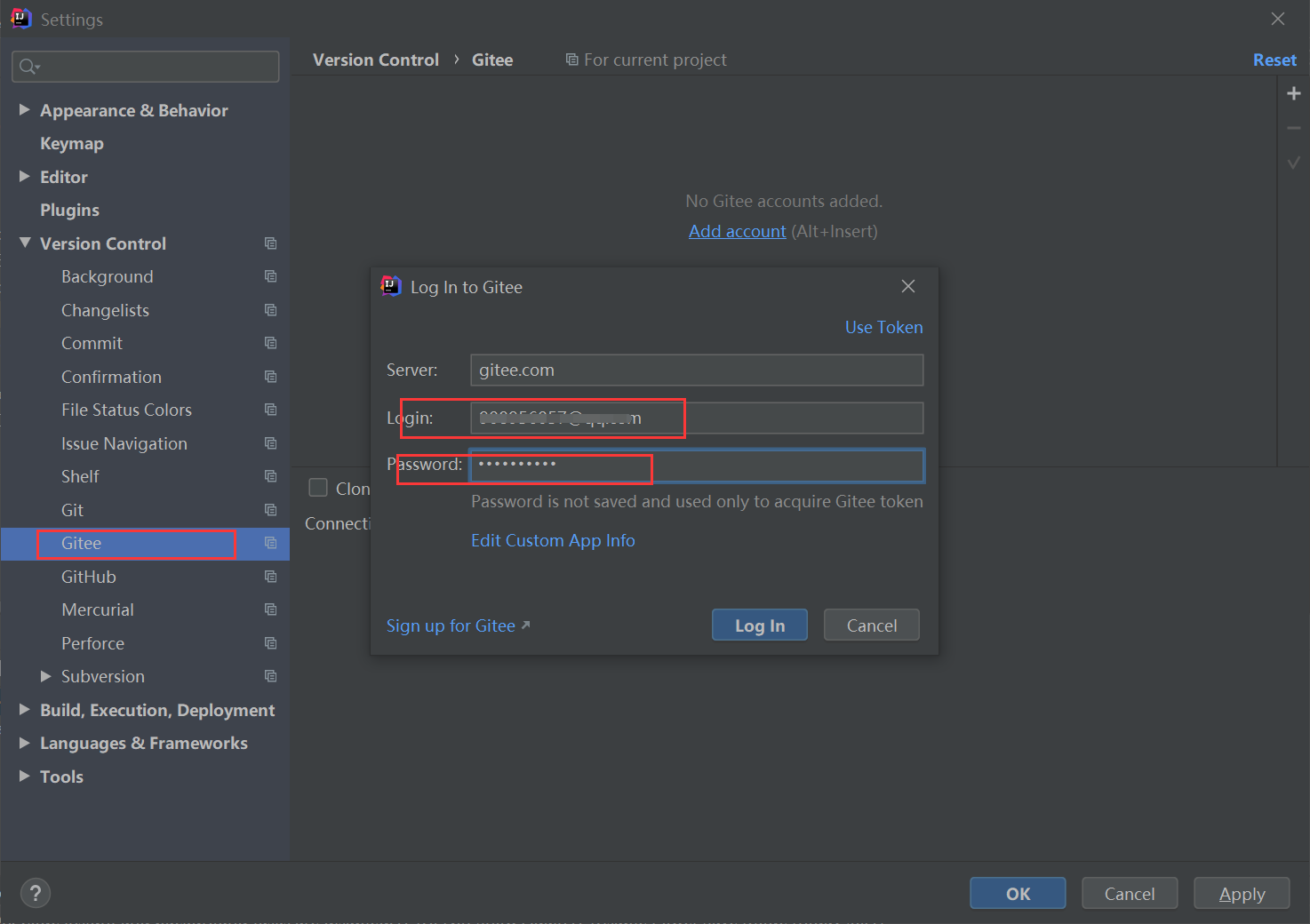
Task: Close the Log In to Gitee dialog
Action: pyautogui.click(x=908, y=286)
